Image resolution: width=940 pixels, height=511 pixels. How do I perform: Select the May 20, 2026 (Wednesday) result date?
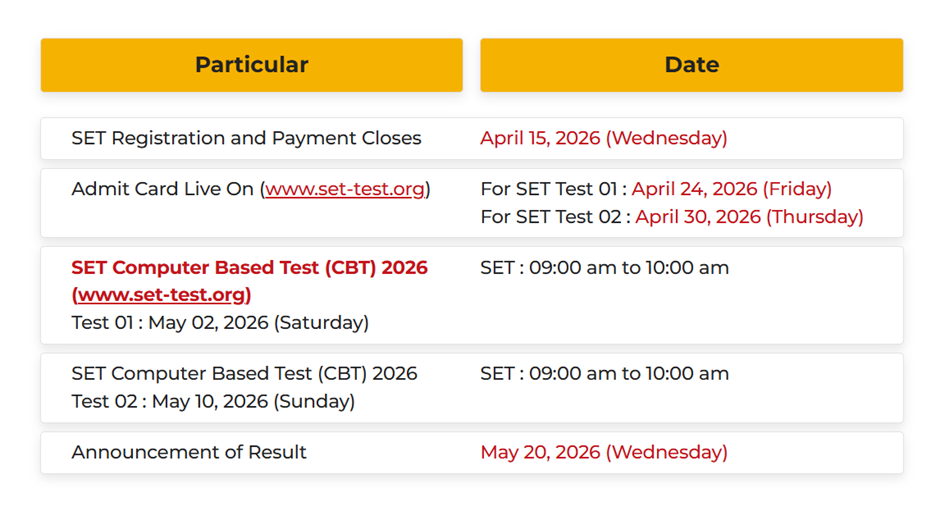pyautogui.click(x=603, y=452)
